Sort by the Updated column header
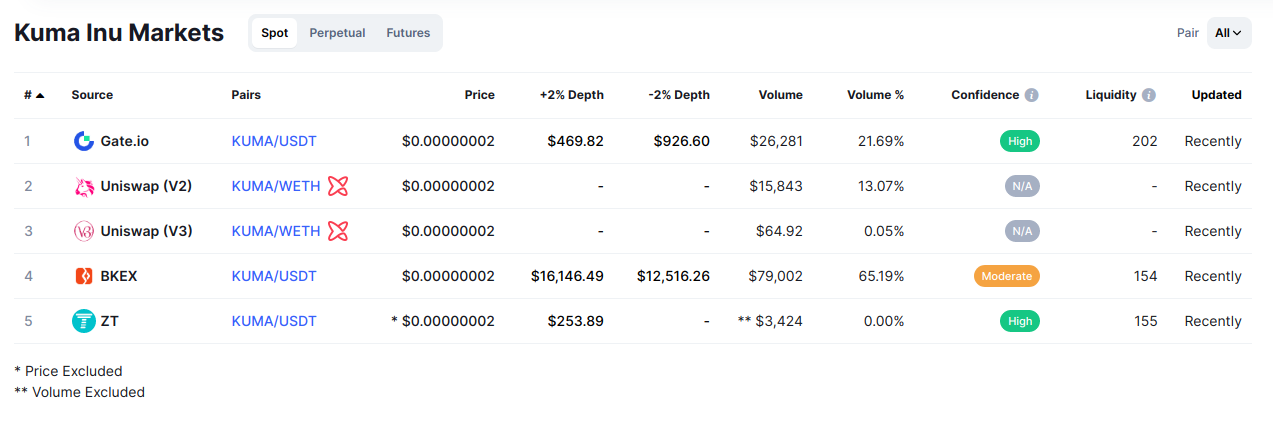The image size is (1273, 425). (1217, 95)
